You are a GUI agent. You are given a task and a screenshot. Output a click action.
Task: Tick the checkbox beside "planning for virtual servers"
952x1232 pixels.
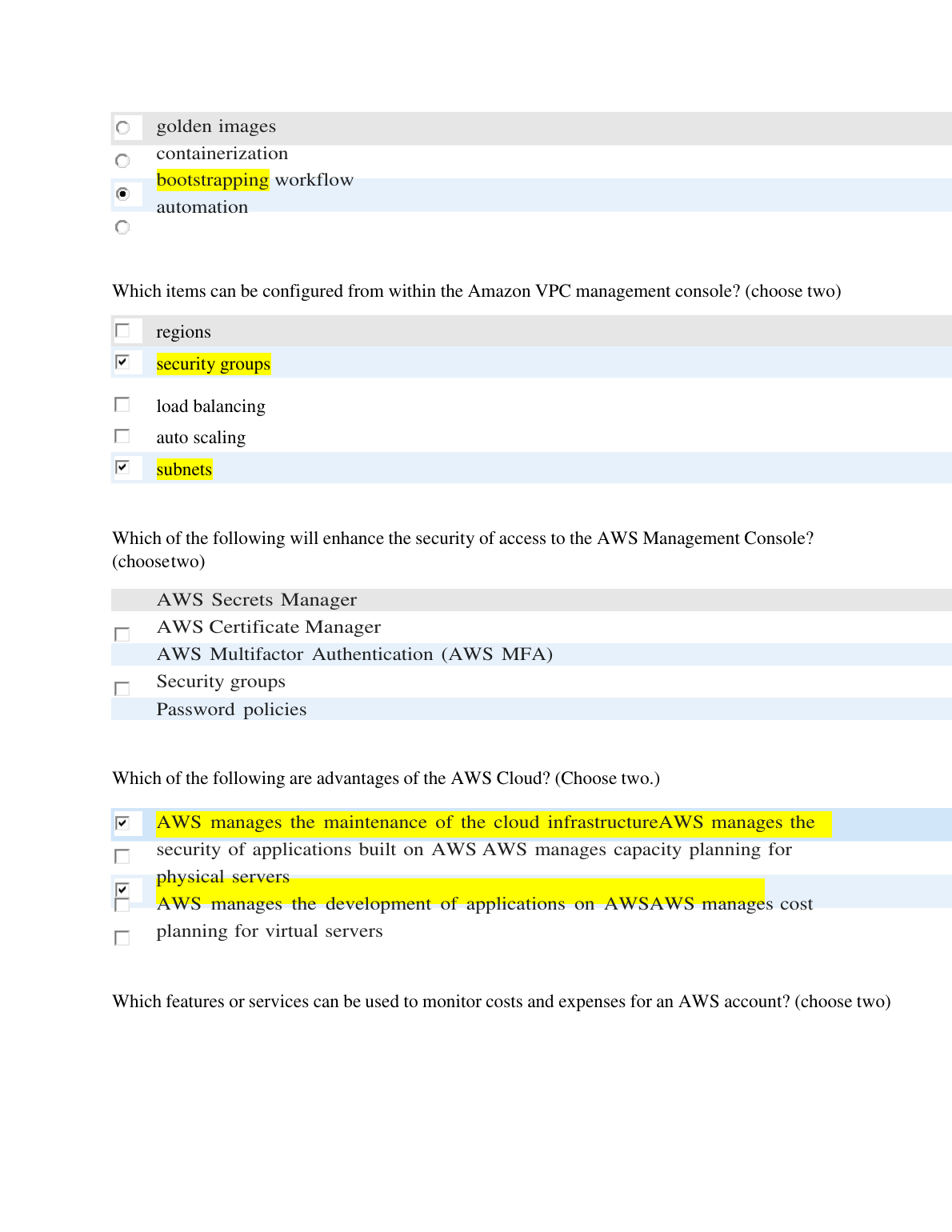point(122,938)
